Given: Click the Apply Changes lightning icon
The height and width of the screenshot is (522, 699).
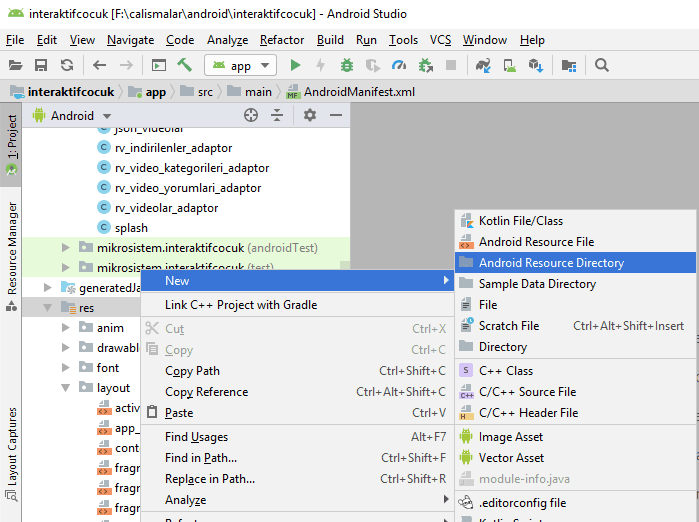Looking at the screenshot, I should point(321,65).
